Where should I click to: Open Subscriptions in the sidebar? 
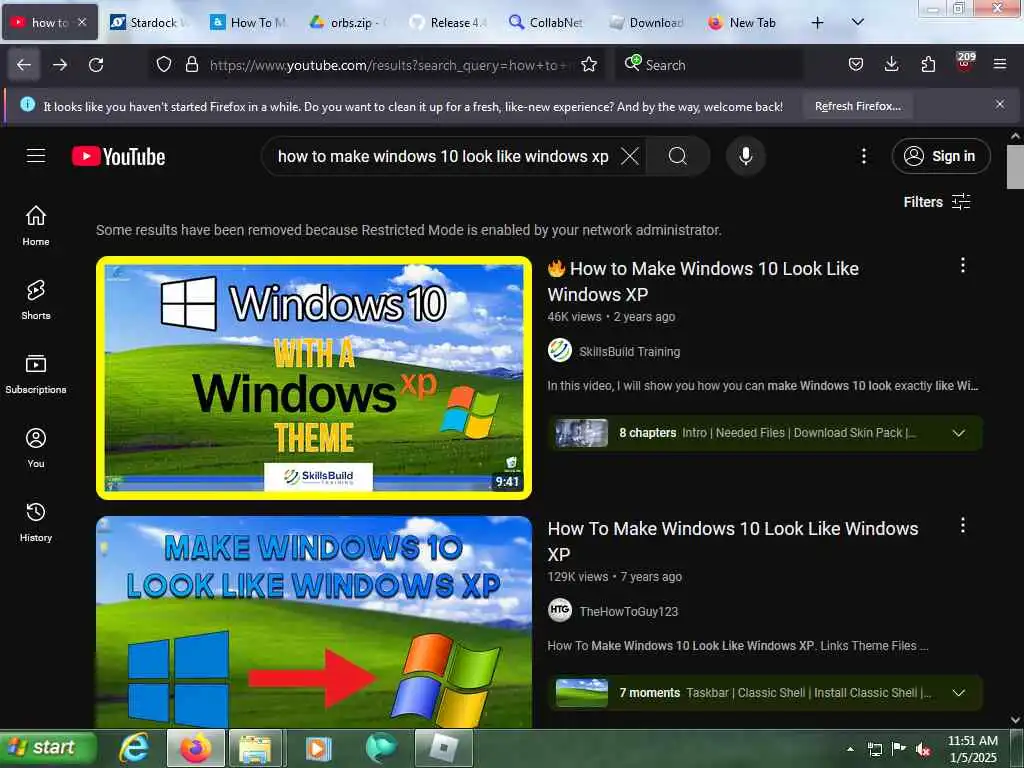pos(36,374)
